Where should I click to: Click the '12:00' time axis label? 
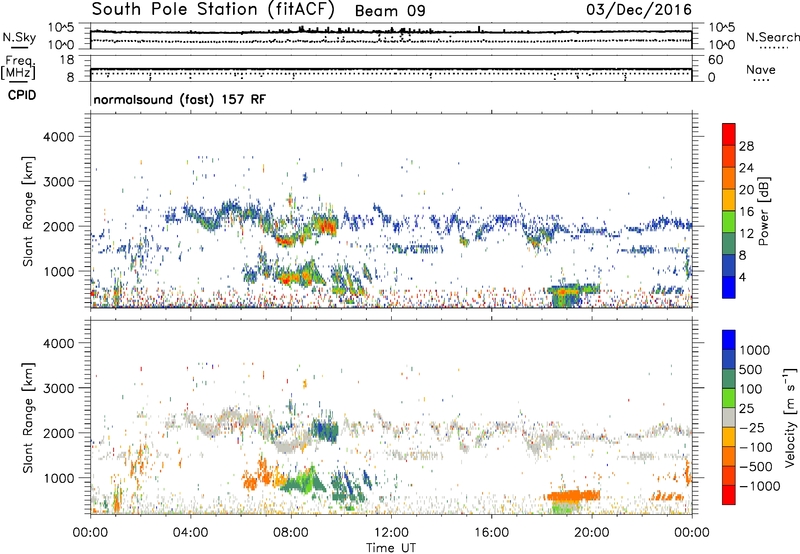391,533
